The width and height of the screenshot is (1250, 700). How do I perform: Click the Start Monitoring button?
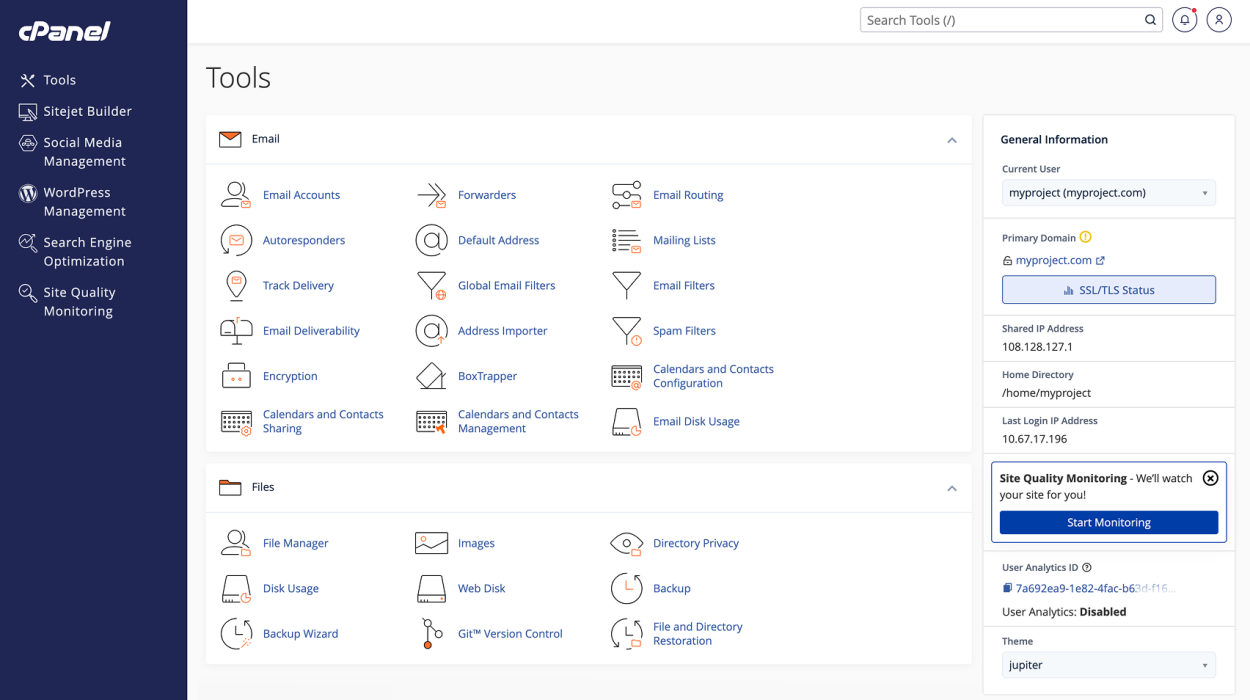(1108, 522)
